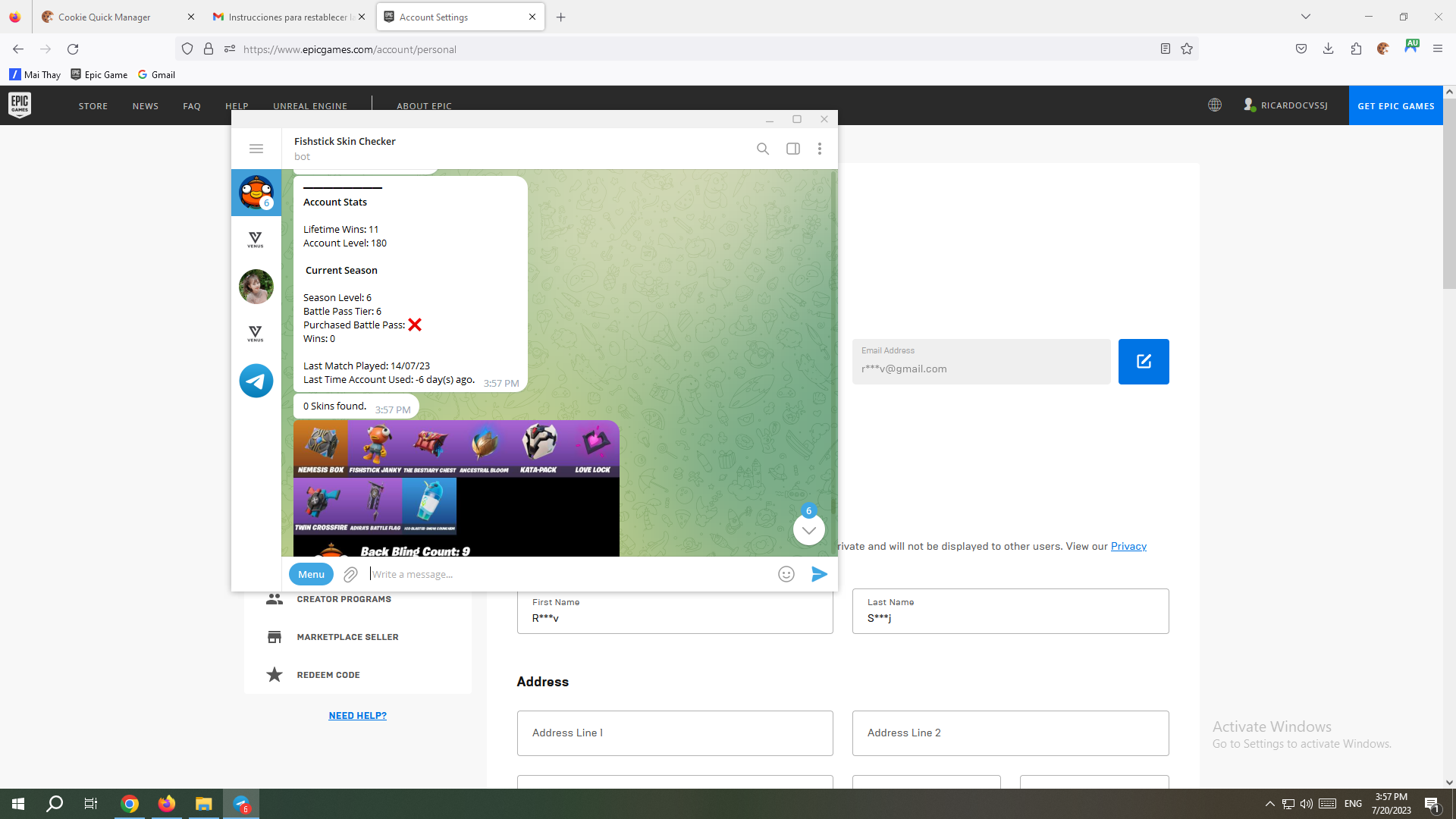1456x819 pixels.
Task: Search in the Fishstick Skin Checker chat
Action: click(763, 149)
